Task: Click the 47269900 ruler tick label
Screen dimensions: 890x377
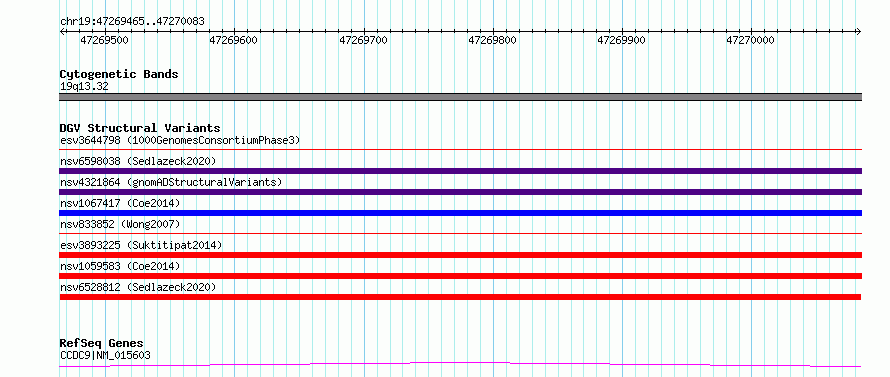Action: 622,40
